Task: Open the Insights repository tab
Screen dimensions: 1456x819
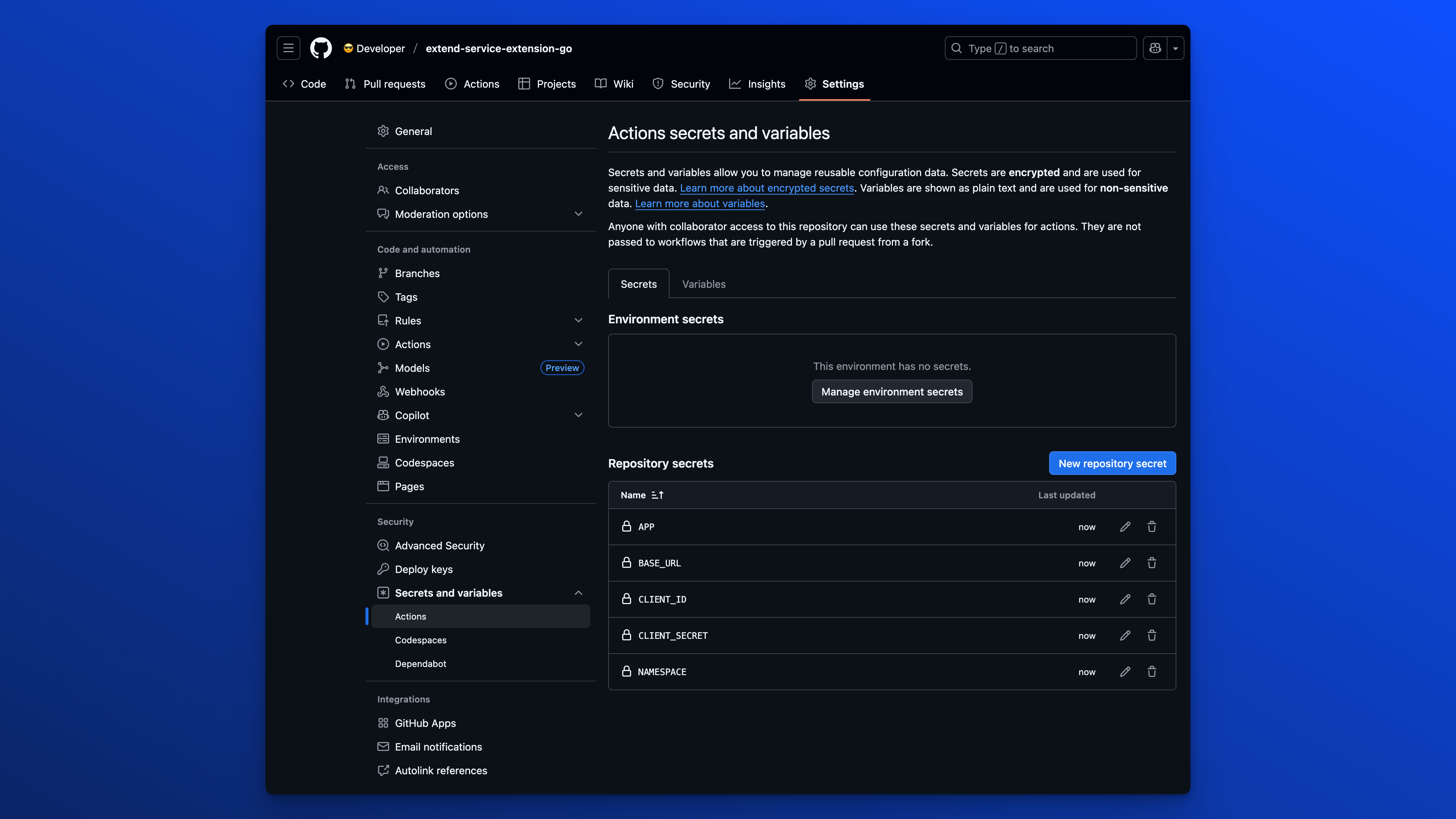Action: coord(757,84)
